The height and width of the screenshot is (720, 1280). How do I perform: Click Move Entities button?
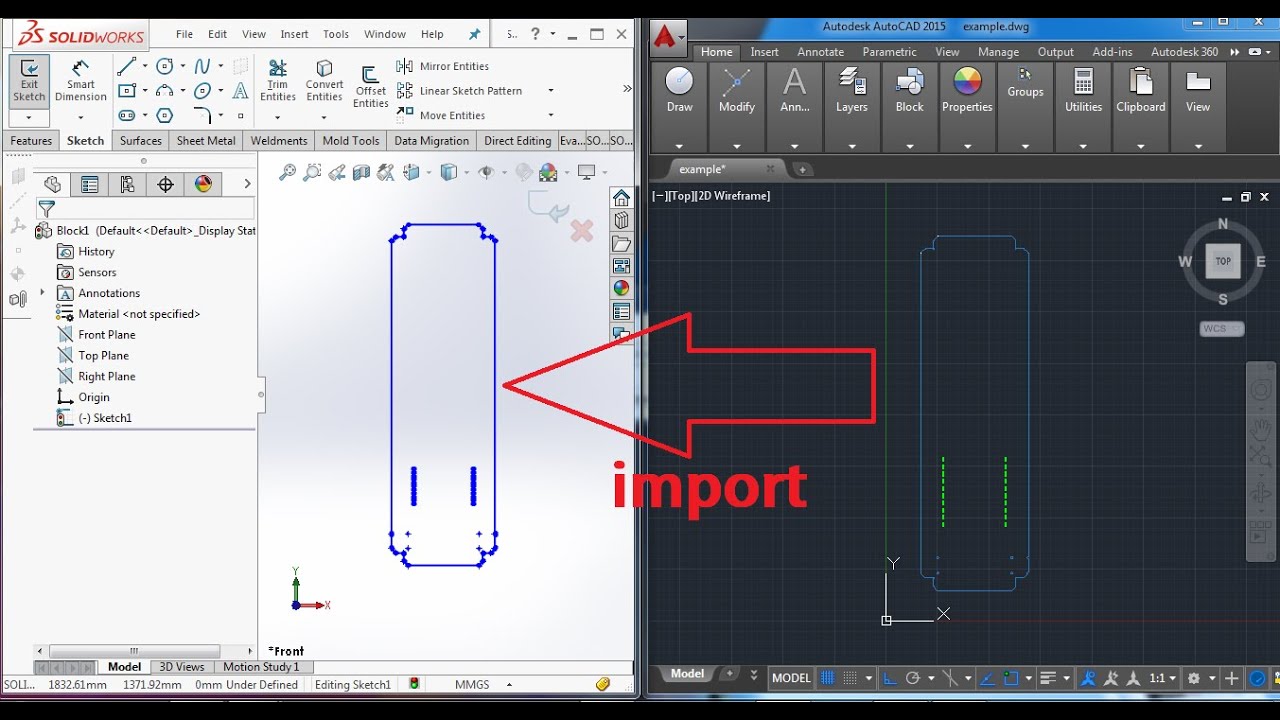click(441, 115)
